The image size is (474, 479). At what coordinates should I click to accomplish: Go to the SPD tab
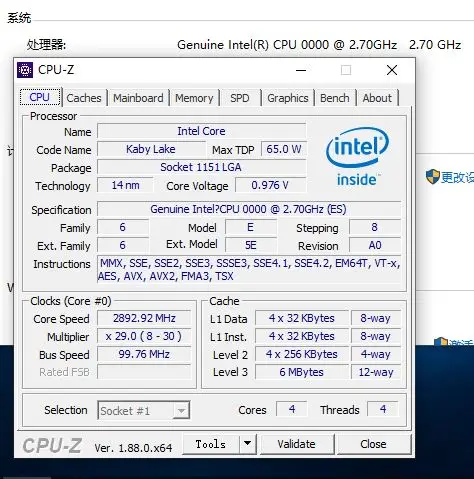[x=240, y=98]
